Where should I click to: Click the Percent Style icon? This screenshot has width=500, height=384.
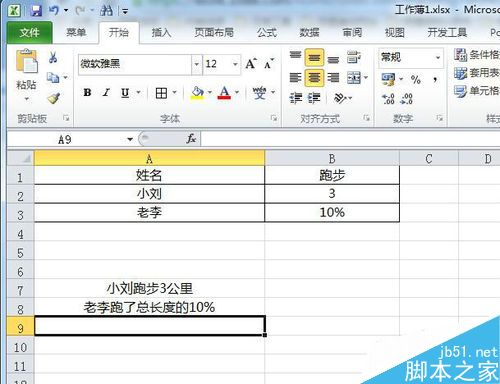coord(415,79)
